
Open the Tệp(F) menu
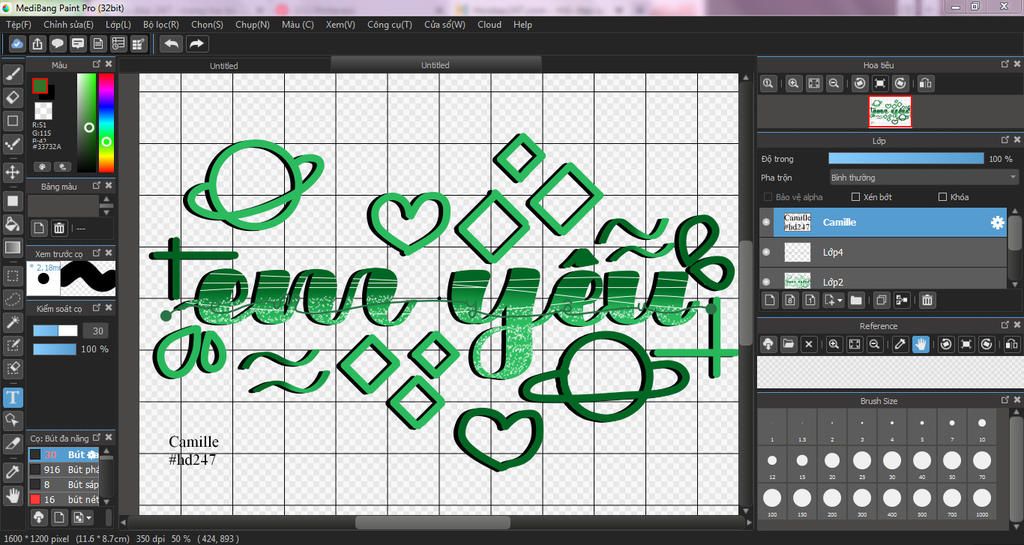coord(18,25)
